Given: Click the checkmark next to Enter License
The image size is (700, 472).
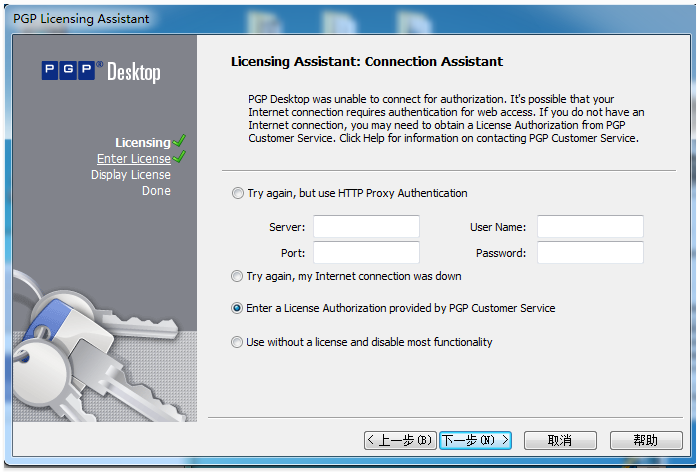Looking at the screenshot, I should 179,157.
